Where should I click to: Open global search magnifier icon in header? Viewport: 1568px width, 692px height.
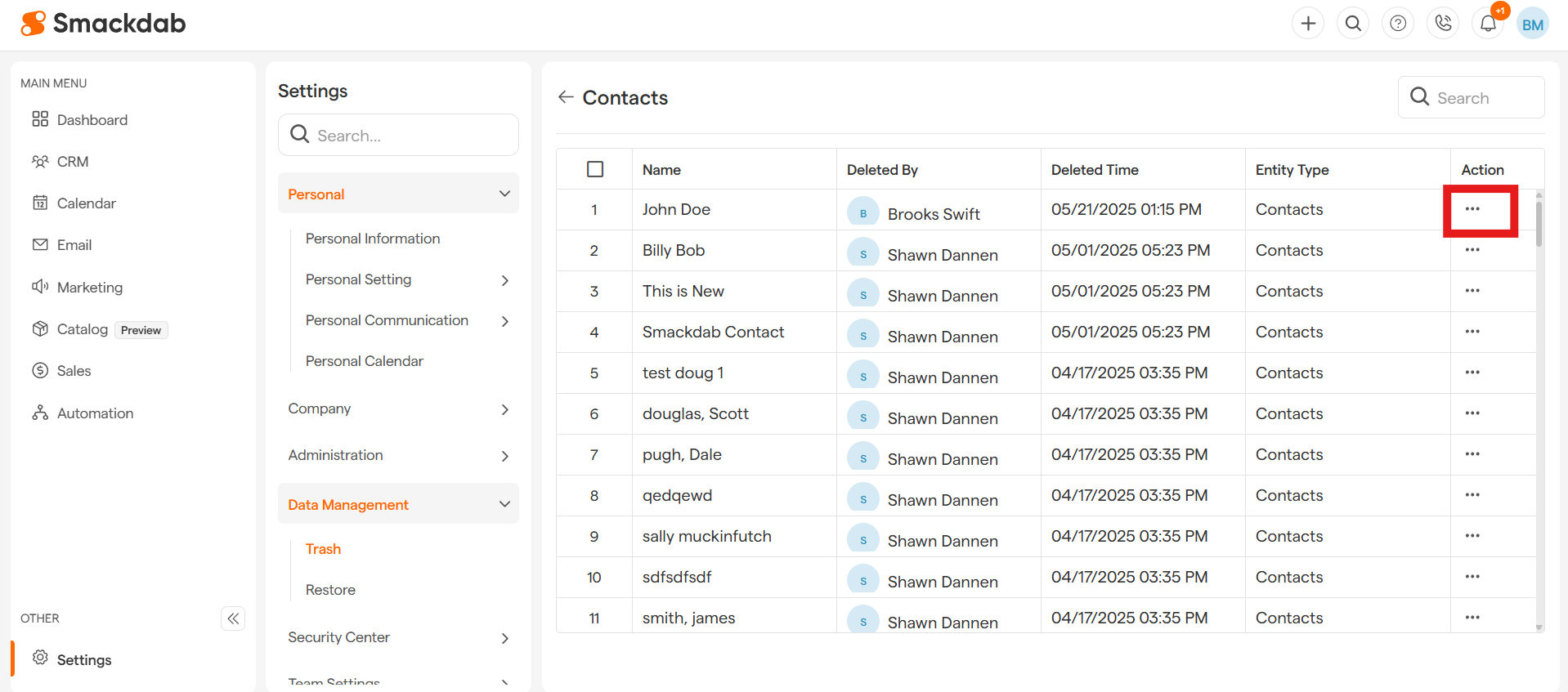tap(1353, 24)
